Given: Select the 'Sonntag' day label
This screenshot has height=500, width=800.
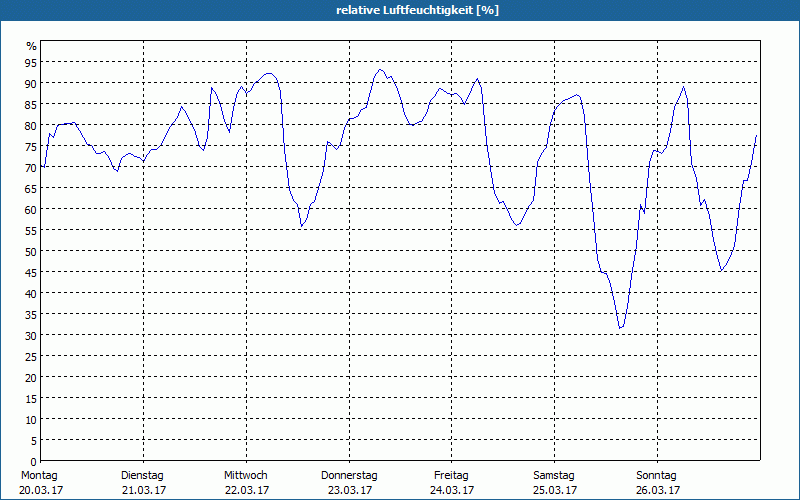Looking at the screenshot, I should 657,475.
